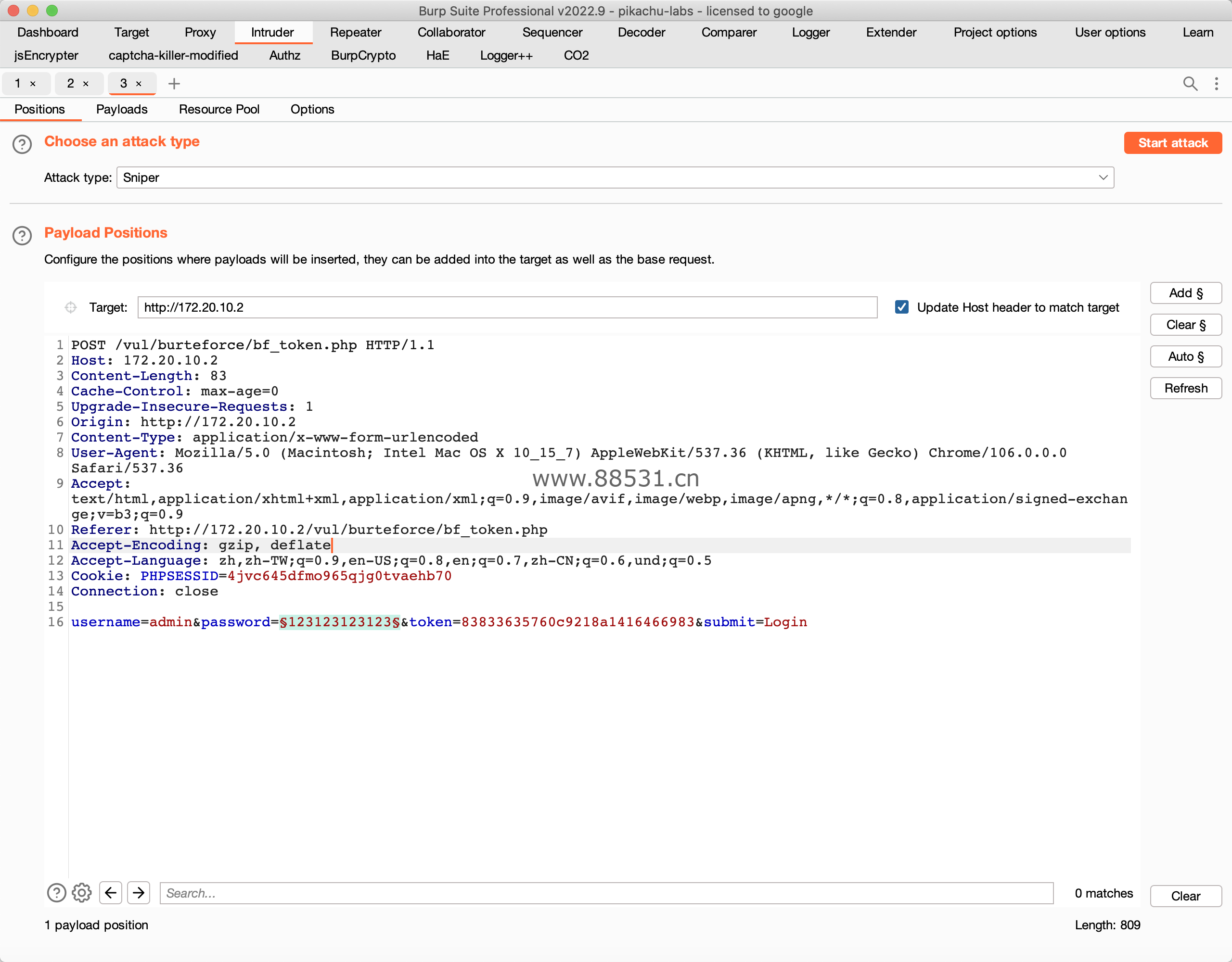Screen dimensions: 1232x962
Task: Open the CO2 extension tab
Action: (x=577, y=55)
